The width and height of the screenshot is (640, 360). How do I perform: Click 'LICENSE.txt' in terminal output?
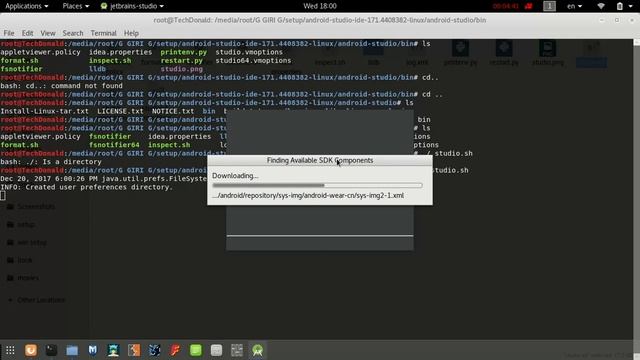click(120, 111)
